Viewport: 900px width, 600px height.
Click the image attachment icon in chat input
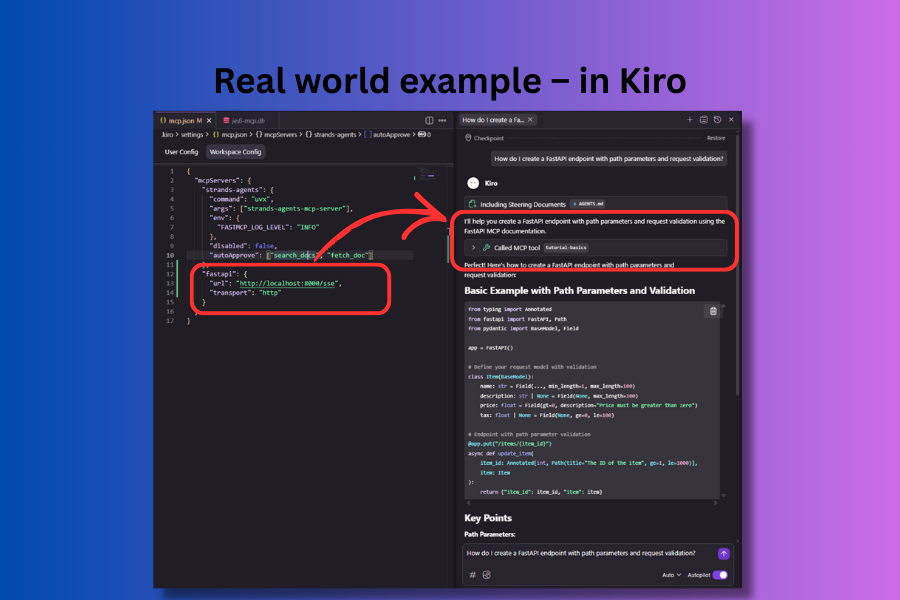(x=487, y=575)
